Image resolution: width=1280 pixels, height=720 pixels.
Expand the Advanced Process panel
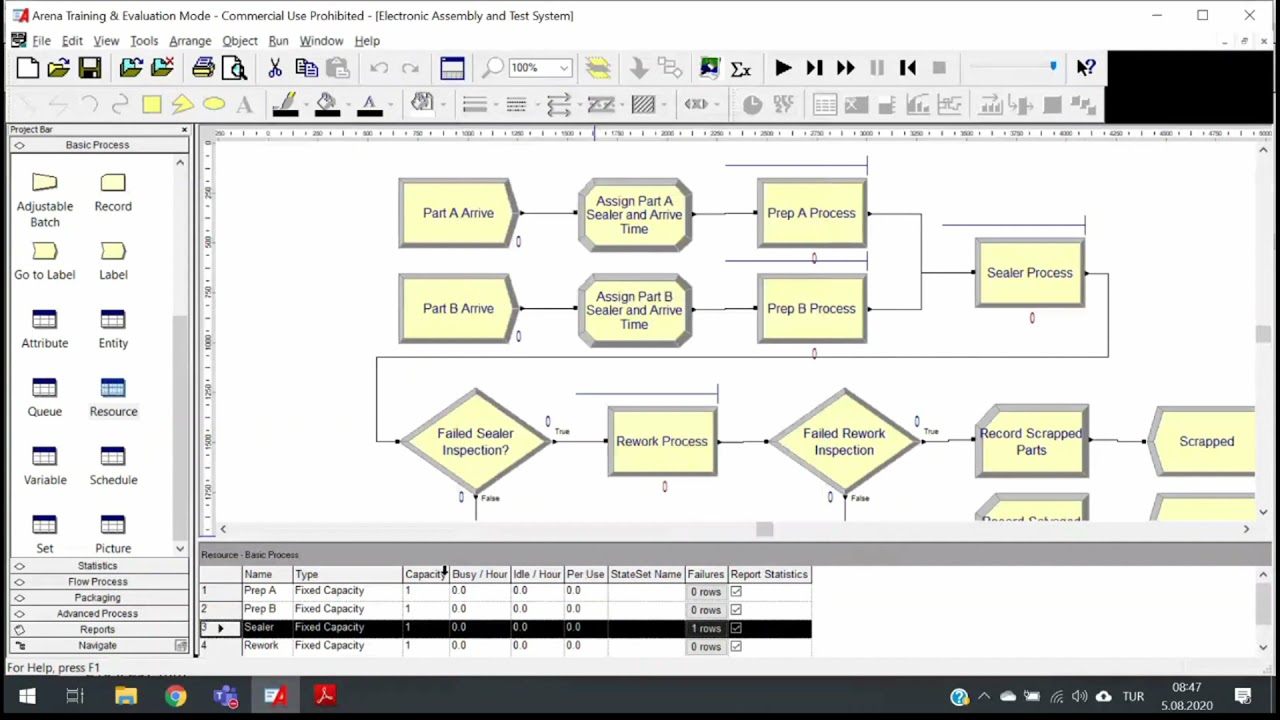pos(97,614)
